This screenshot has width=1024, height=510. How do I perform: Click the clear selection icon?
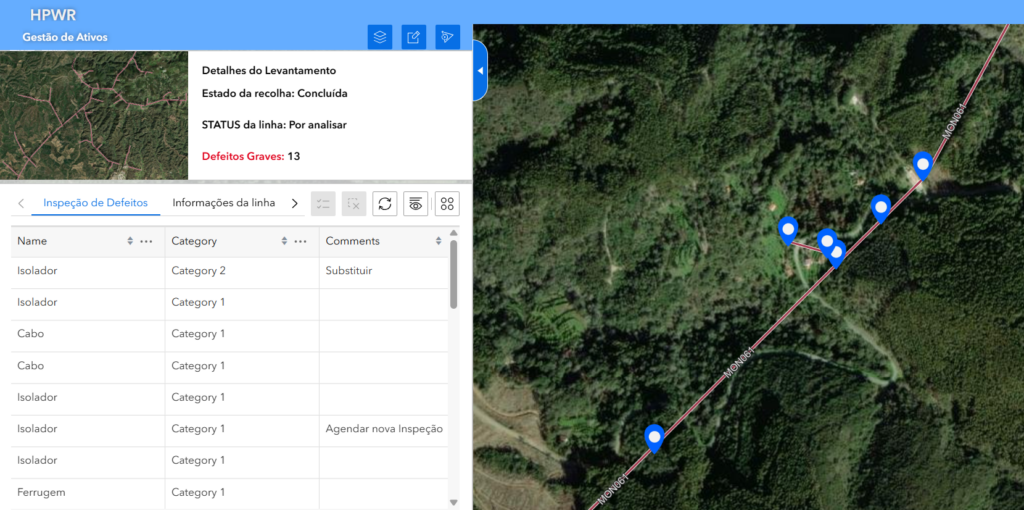(x=354, y=204)
